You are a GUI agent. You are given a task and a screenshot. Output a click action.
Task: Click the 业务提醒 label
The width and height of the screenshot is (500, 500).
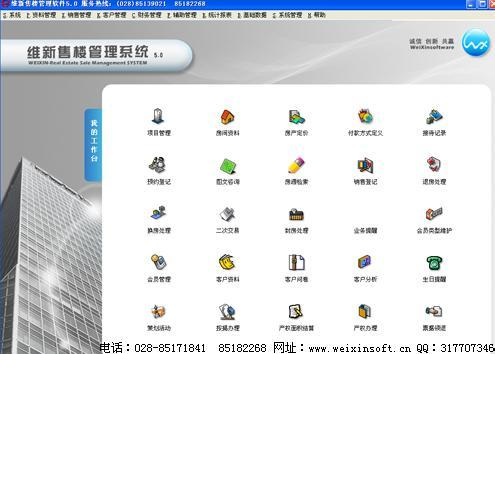(366, 231)
